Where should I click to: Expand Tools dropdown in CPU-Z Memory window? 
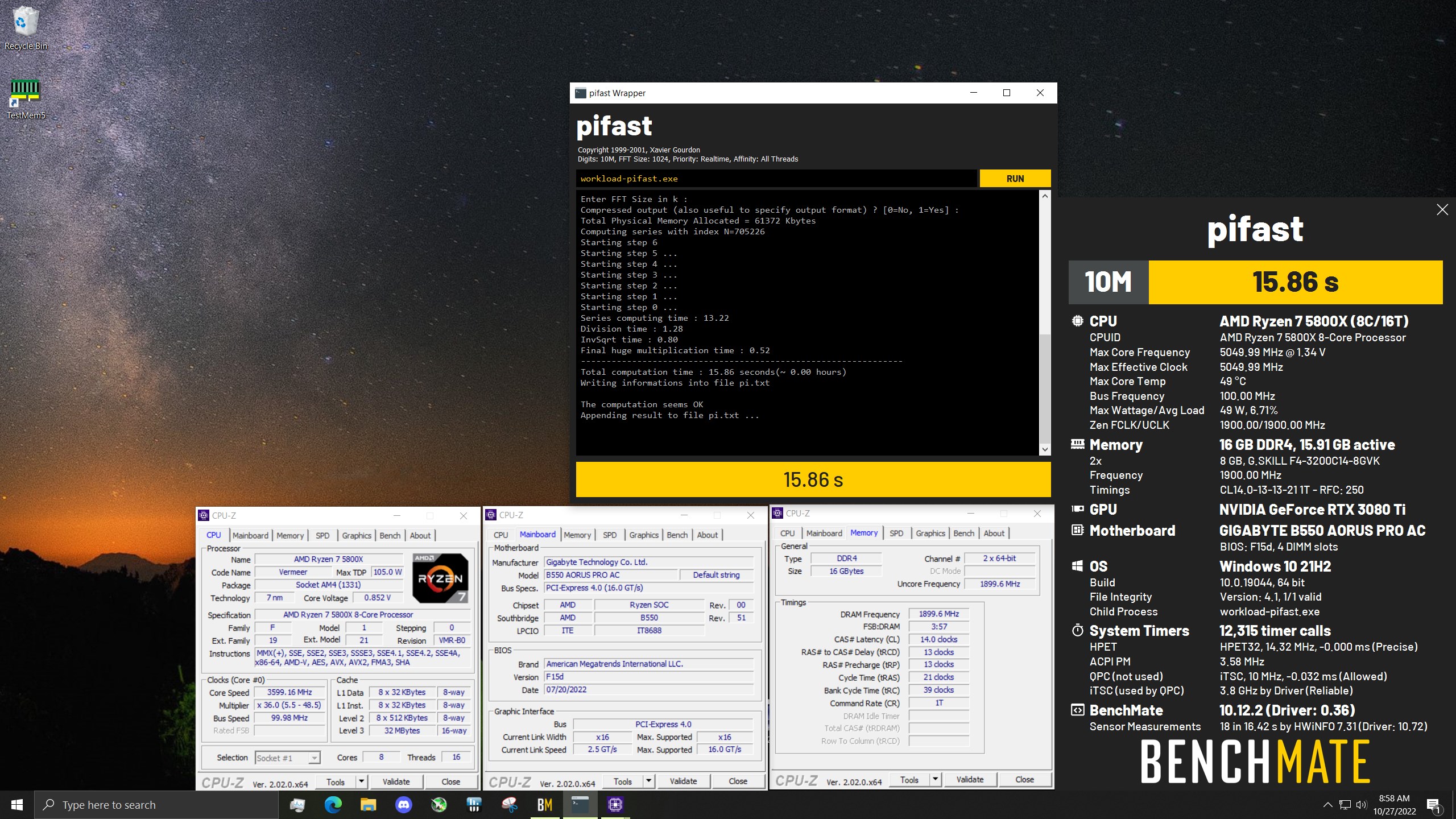pyautogui.click(x=935, y=779)
